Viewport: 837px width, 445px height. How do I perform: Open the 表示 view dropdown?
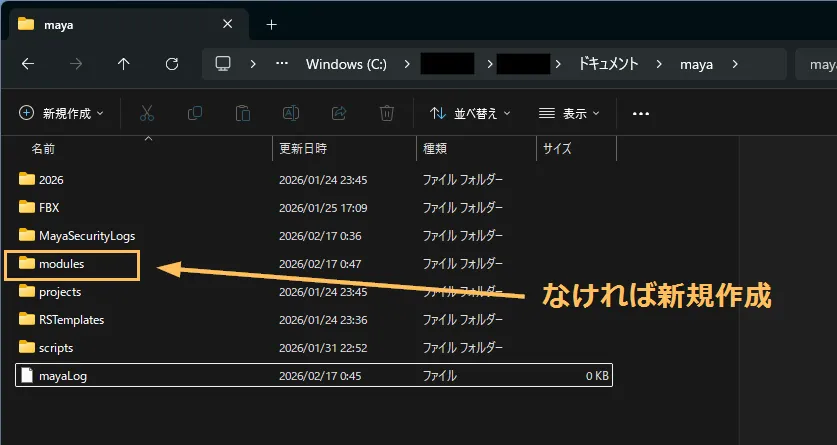click(x=570, y=114)
